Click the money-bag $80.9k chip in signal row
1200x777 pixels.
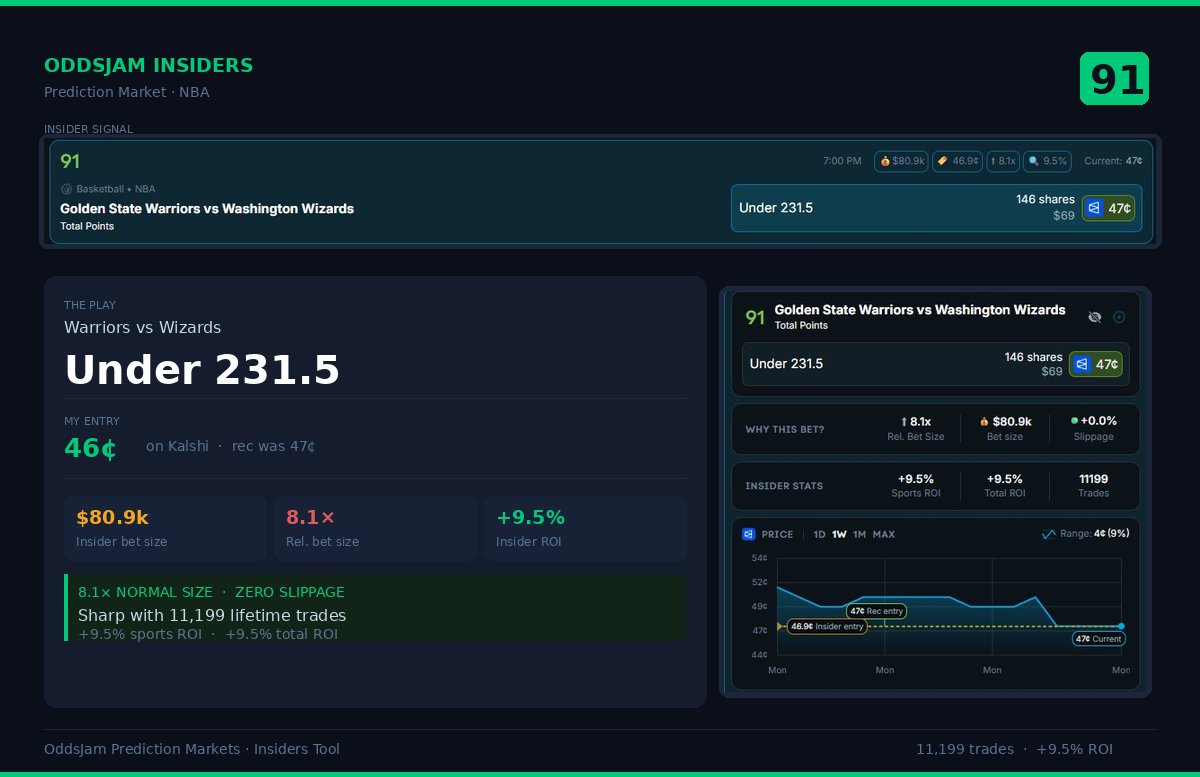pyautogui.click(x=901, y=161)
